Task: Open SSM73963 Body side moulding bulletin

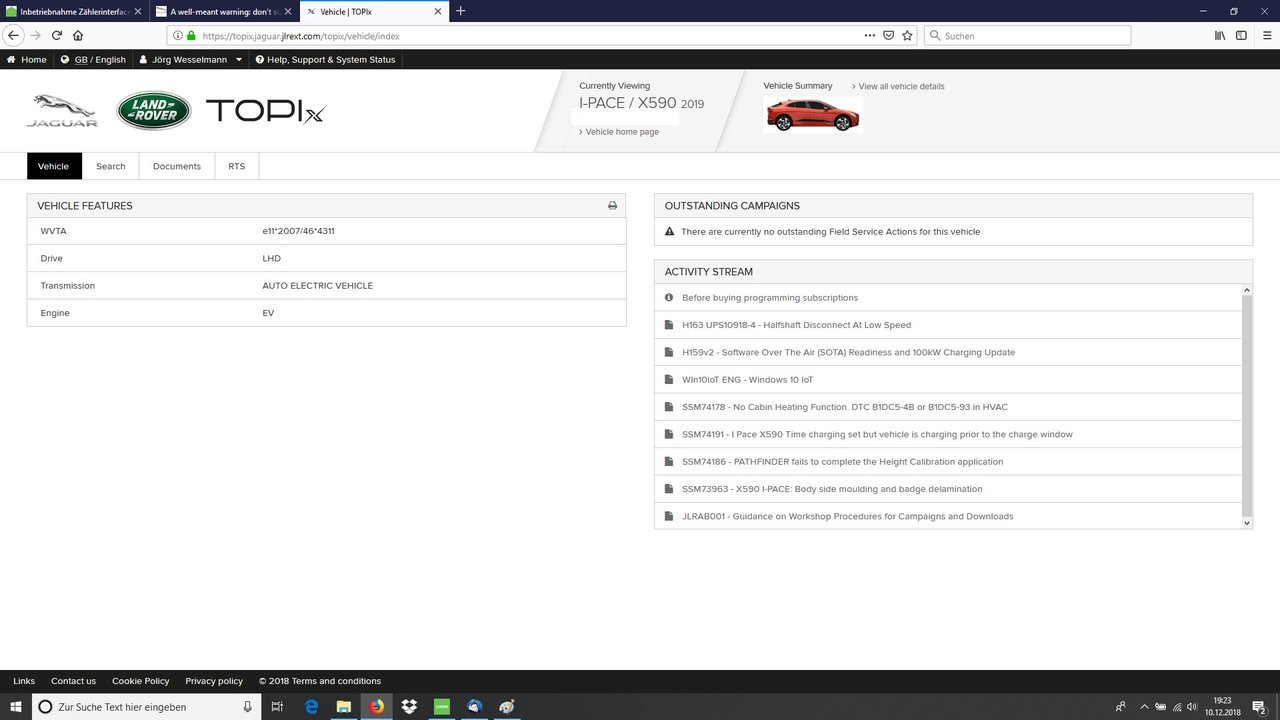Action: click(832, 489)
